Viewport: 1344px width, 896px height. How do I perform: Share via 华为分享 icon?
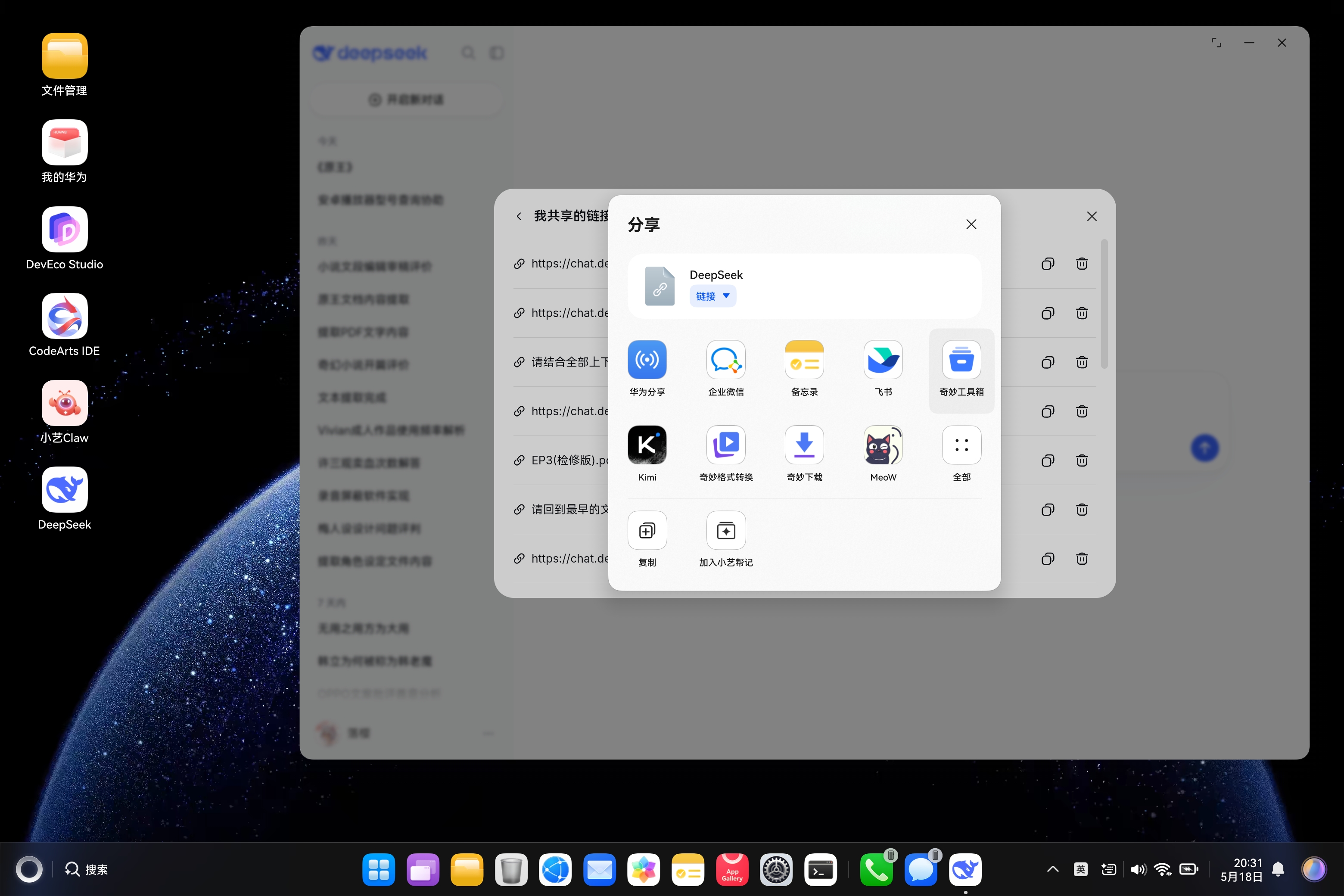point(647,360)
